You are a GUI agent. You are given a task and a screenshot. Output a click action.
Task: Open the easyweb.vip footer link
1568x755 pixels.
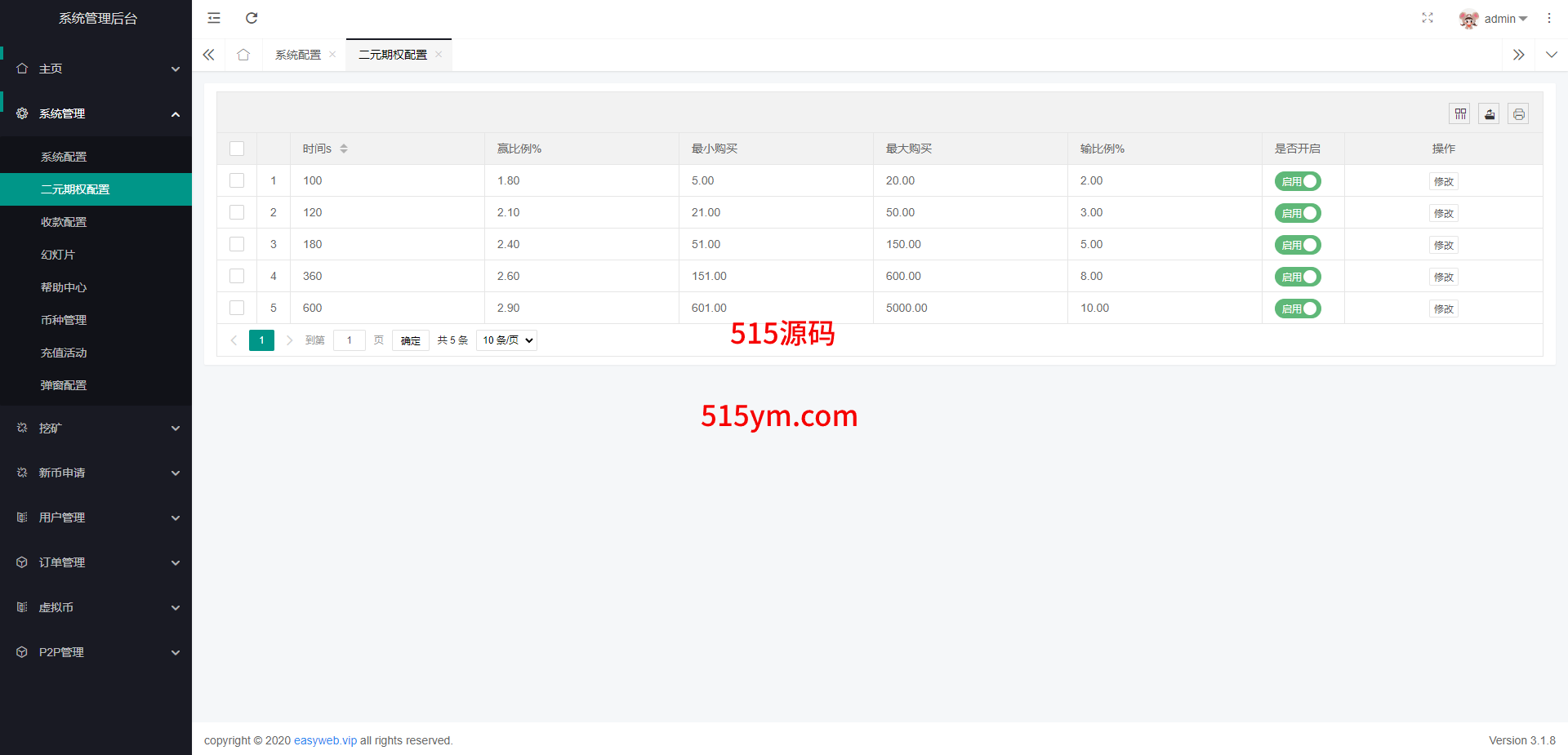tap(325, 740)
